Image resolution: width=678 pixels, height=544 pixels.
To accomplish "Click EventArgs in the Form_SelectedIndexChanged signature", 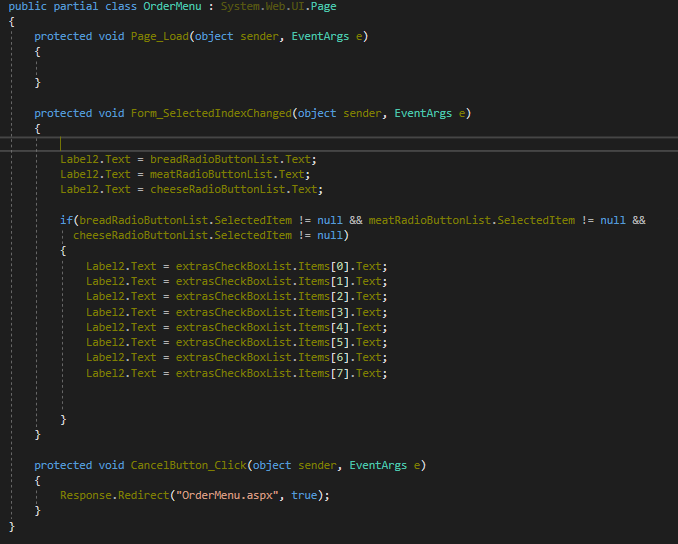I will [423, 113].
